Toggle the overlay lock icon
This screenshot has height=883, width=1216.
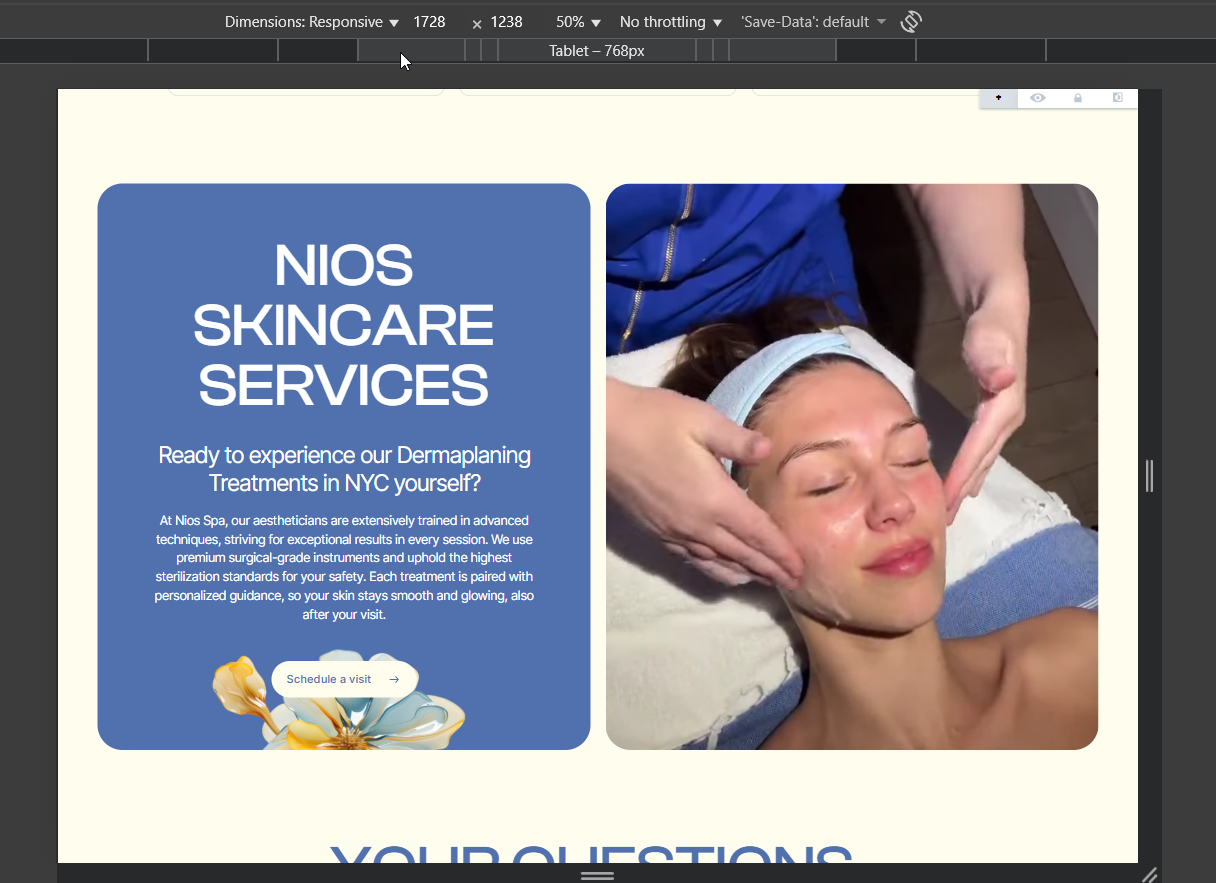pyautogui.click(x=1078, y=98)
